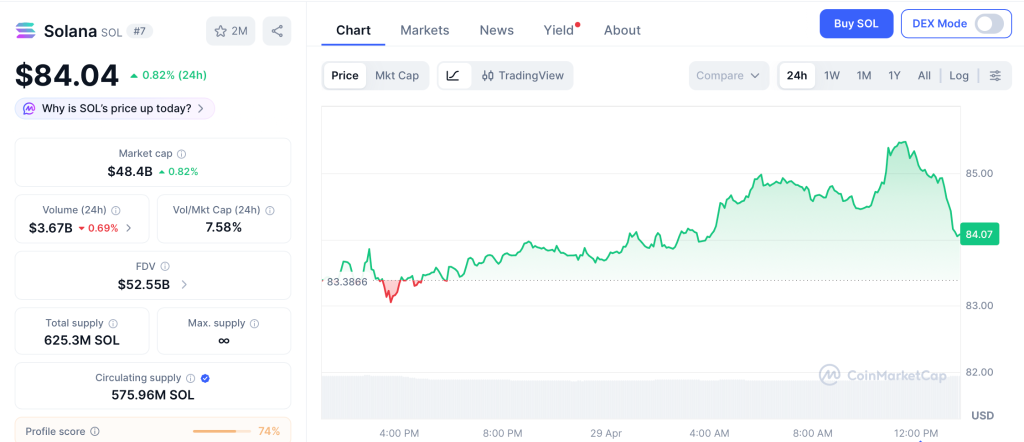This screenshot has width=1024, height=442.
Task: Click the FDV info icon
Action: [x=165, y=267]
